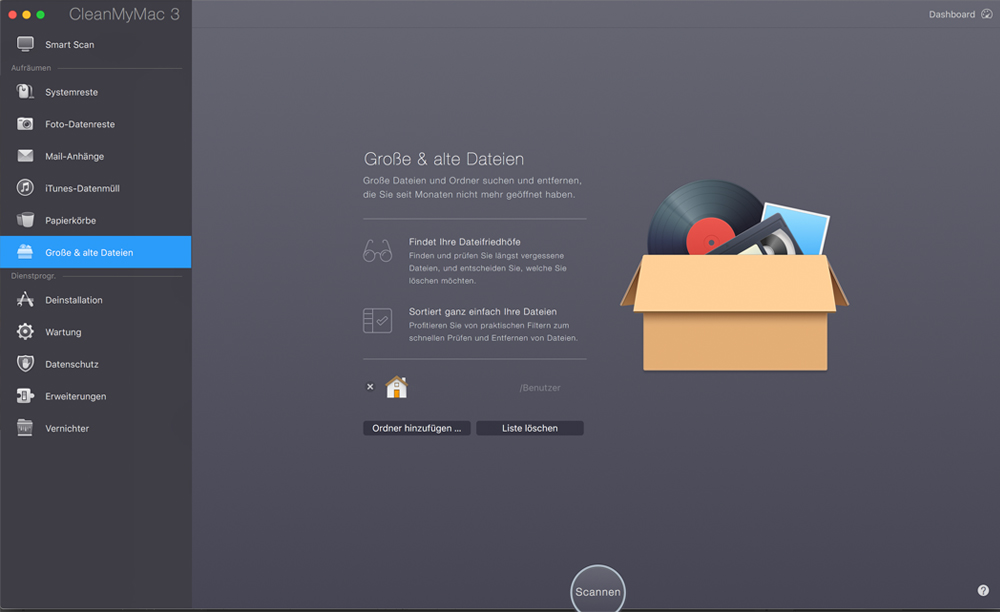Switch to Wartung utility
The height and width of the screenshot is (612, 1000).
point(96,332)
